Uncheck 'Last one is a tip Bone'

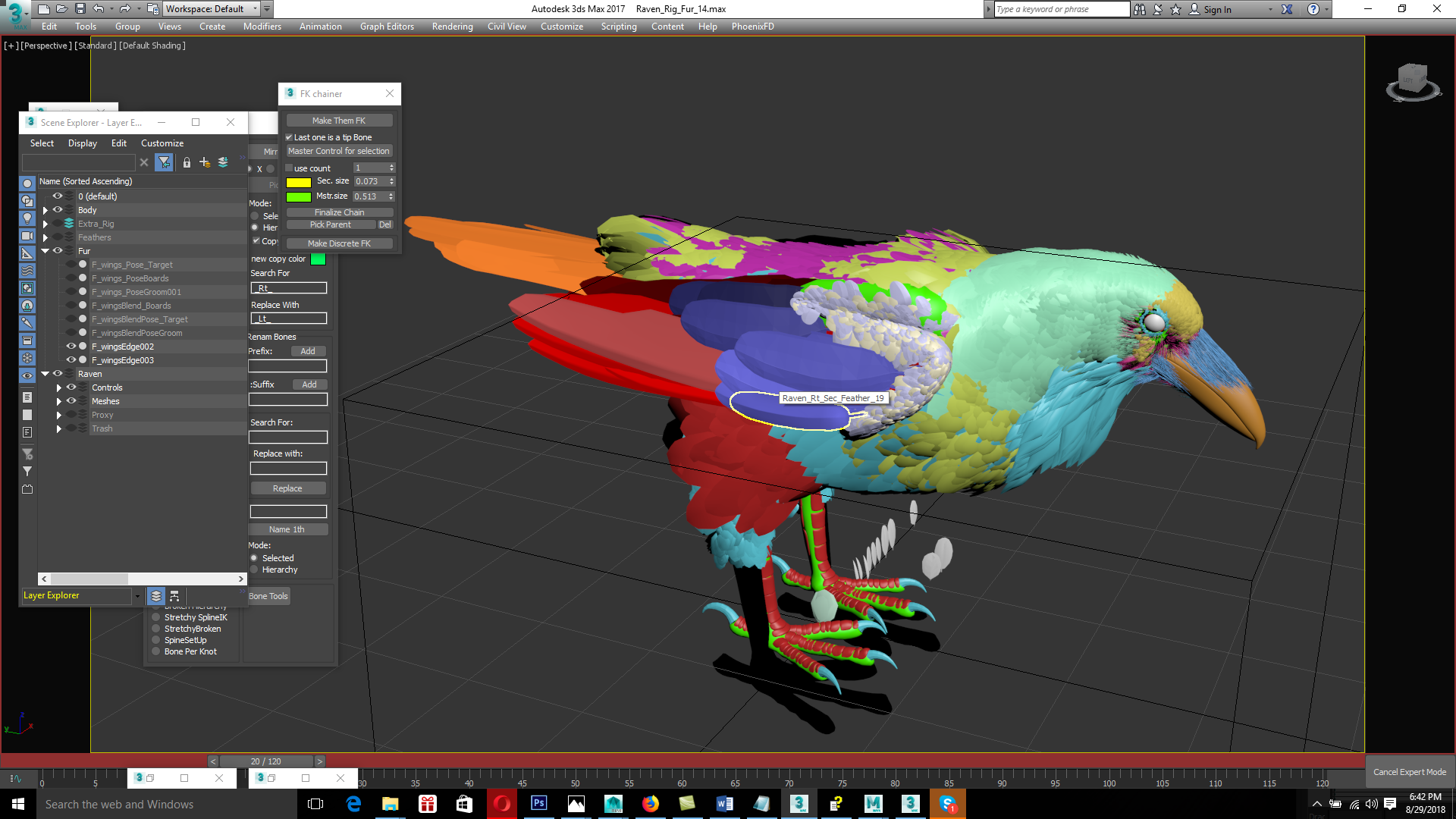click(x=289, y=137)
